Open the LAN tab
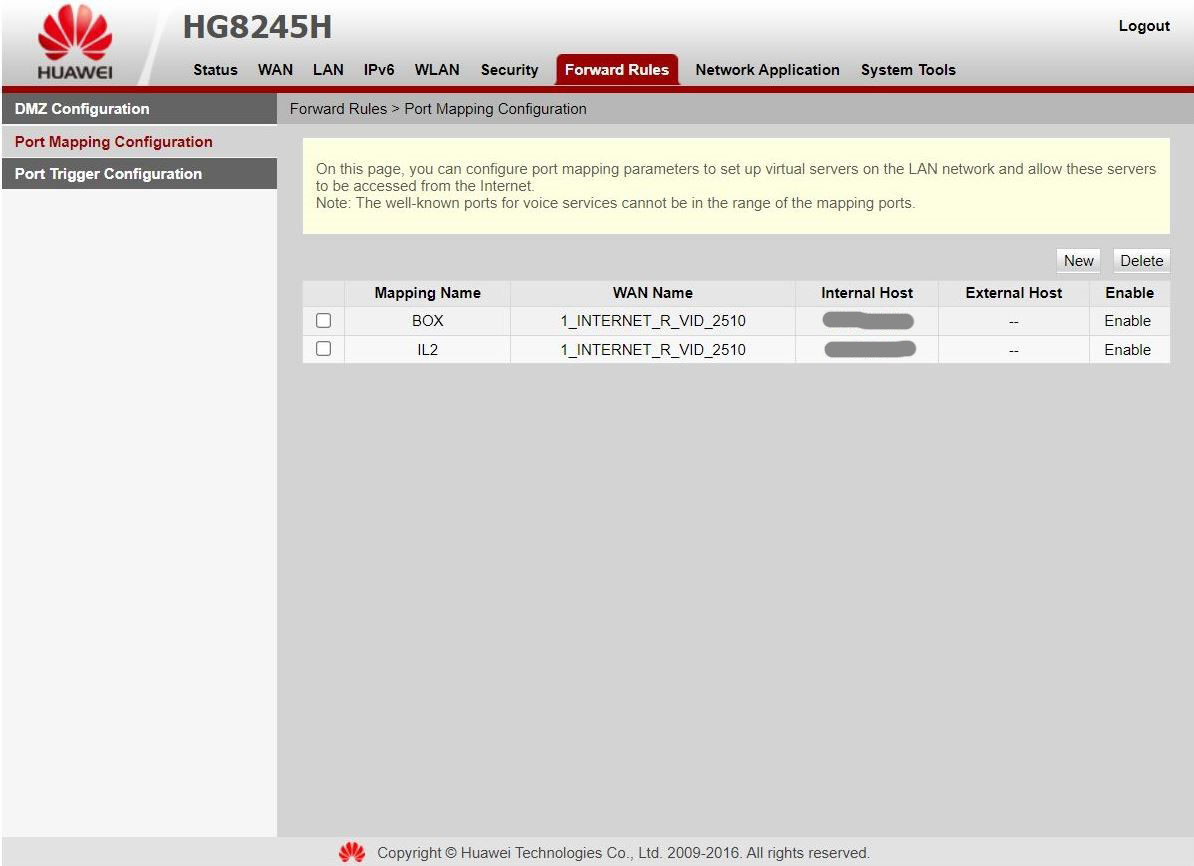The height and width of the screenshot is (866, 1194). tap(328, 70)
